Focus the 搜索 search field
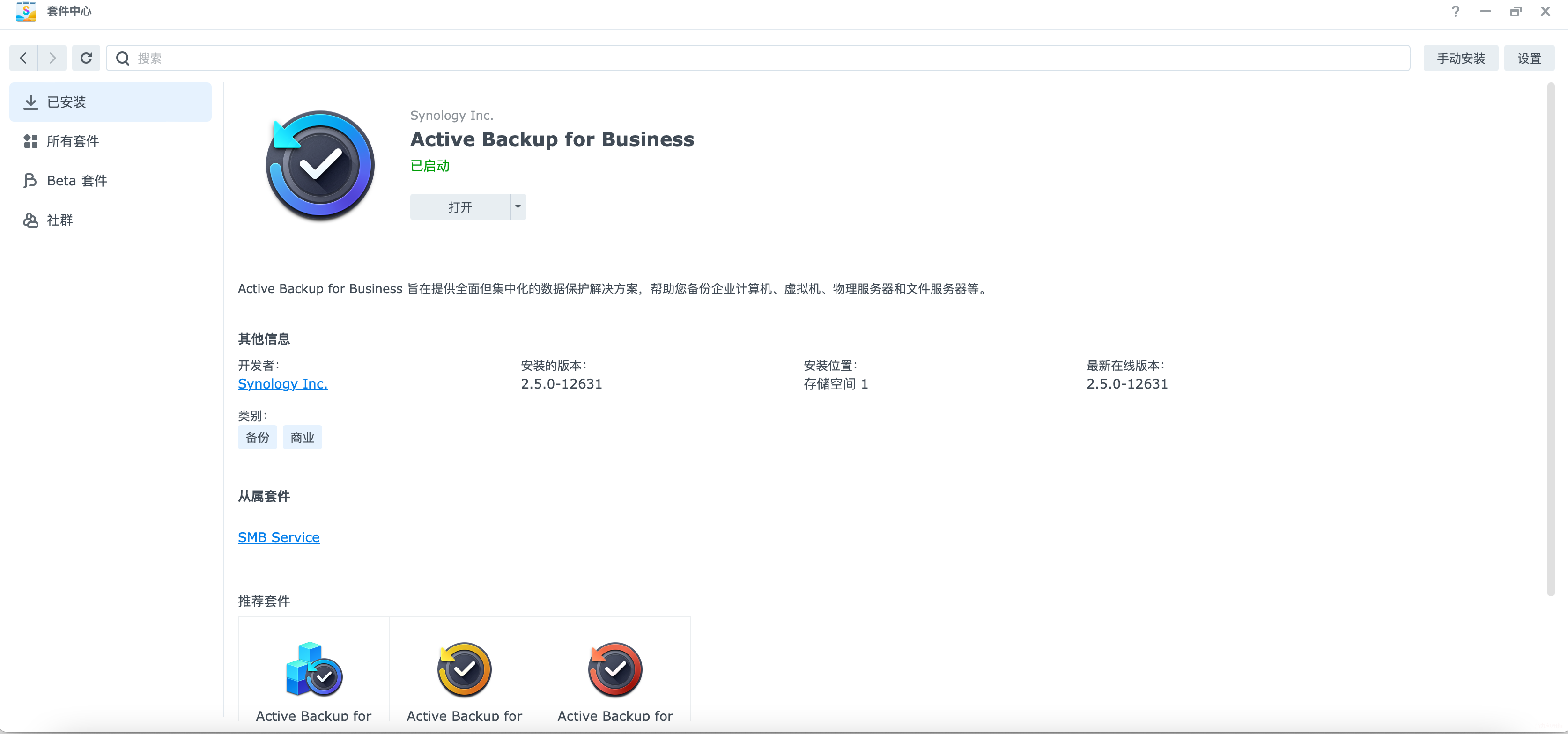The height and width of the screenshot is (734, 1568). [758, 58]
